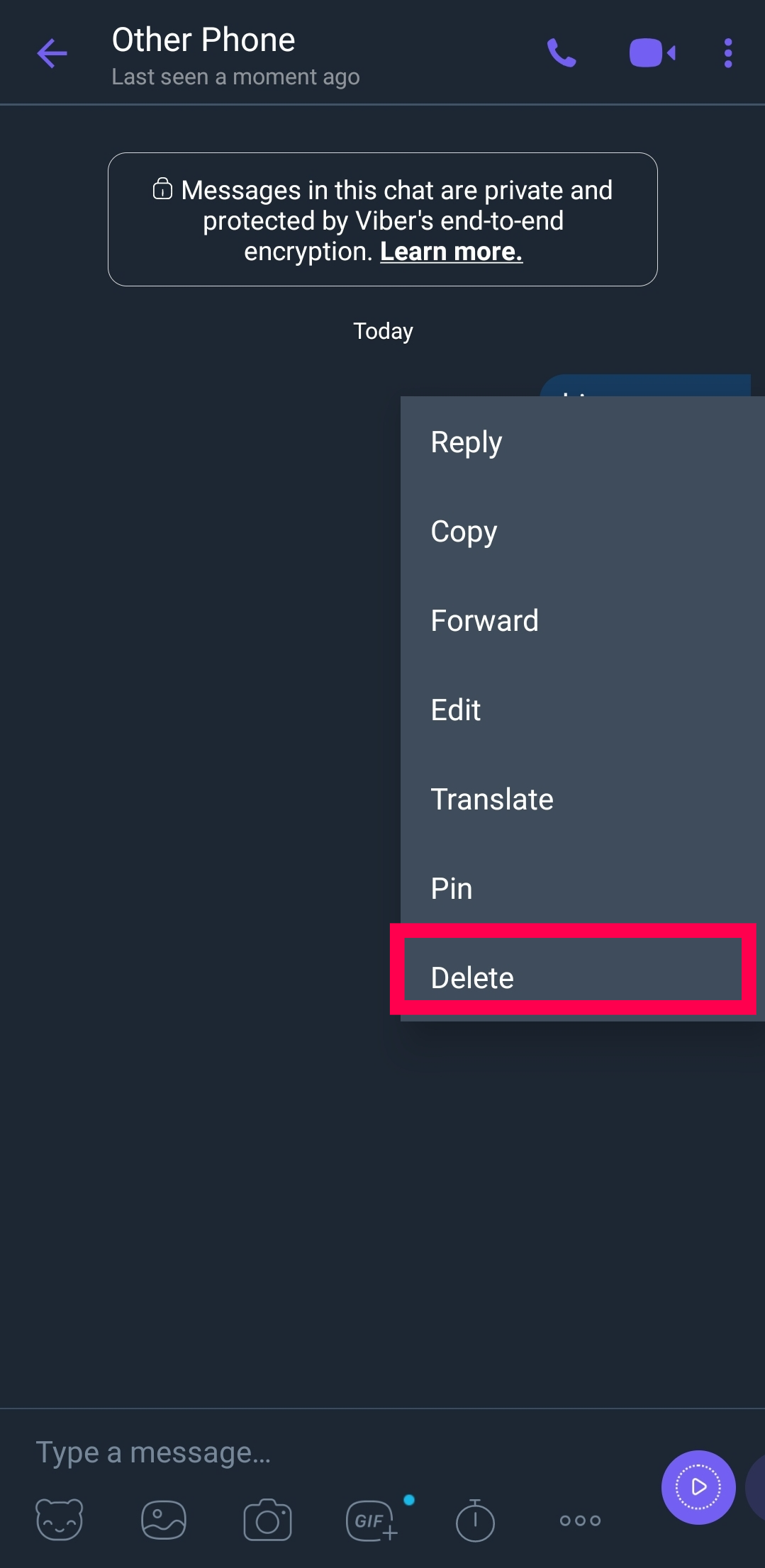Expand more input options dots
This screenshot has height=1568, width=765.
click(x=580, y=1520)
